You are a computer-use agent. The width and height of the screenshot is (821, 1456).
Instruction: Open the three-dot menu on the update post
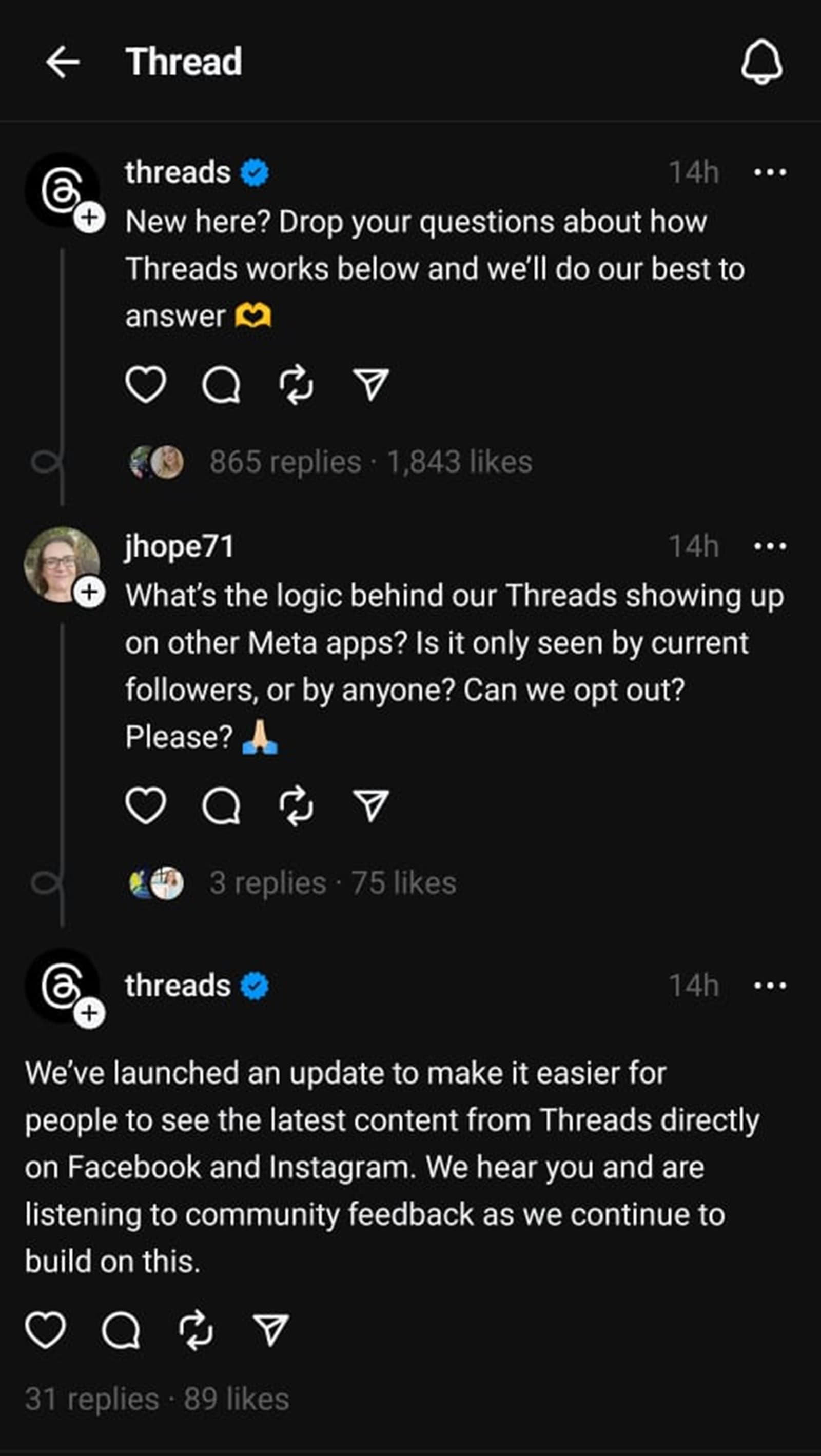pyautogui.click(x=772, y=986)
